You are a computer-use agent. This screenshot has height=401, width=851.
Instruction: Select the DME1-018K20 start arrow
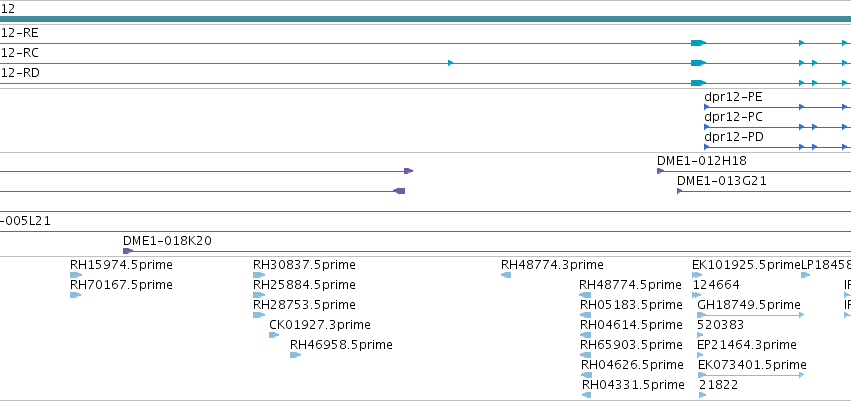click(x=128, y=251)
